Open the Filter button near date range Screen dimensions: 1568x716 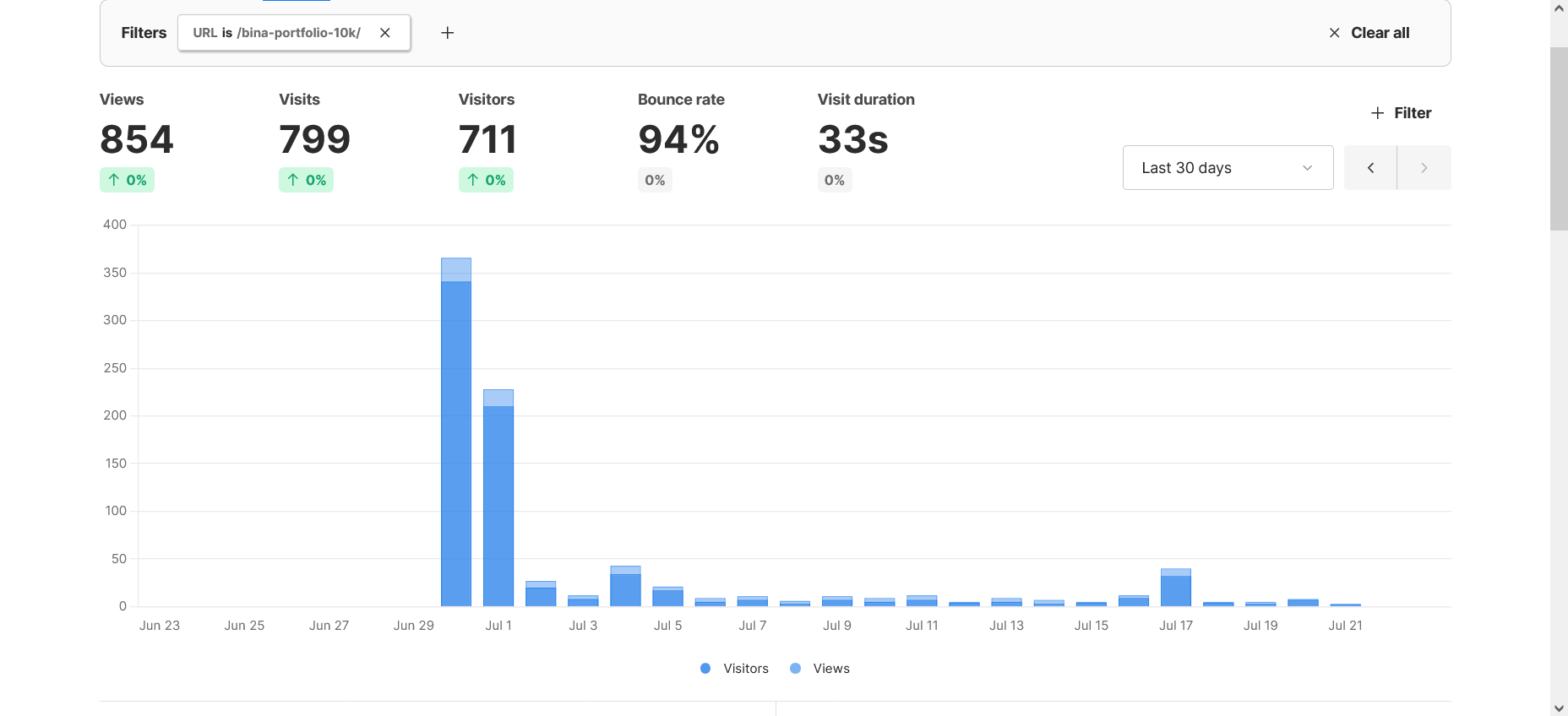[1401, 113]
